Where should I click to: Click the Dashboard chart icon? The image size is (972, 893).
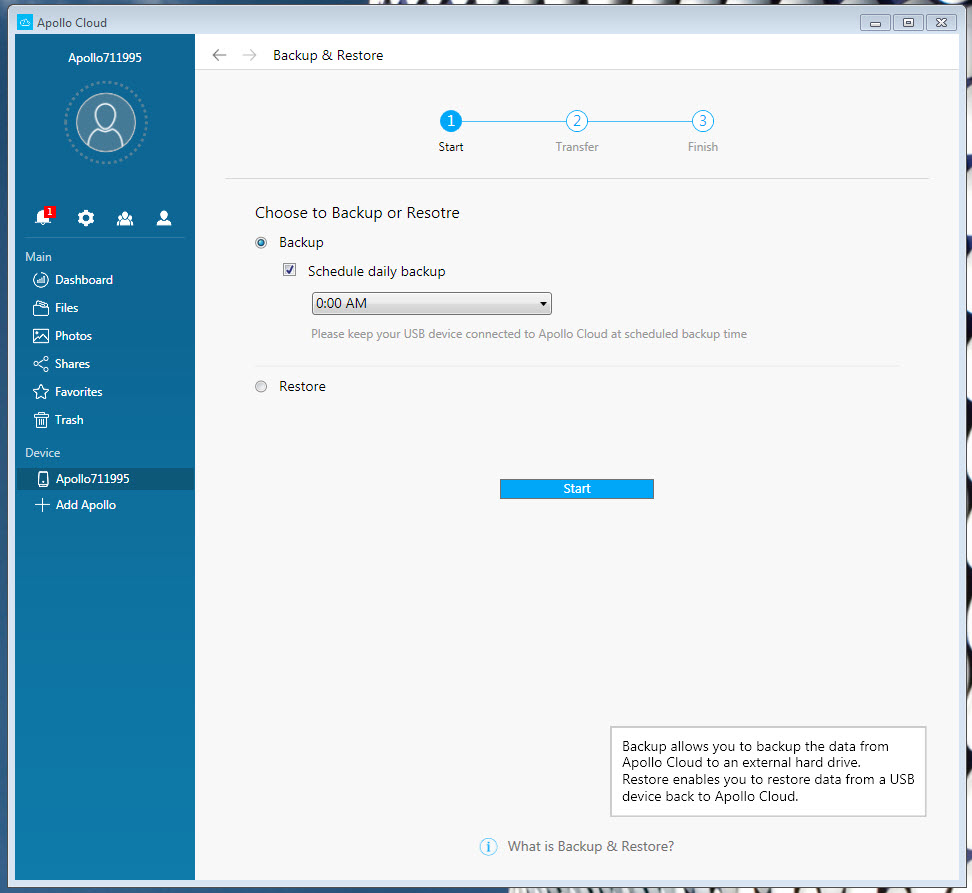click(x=41, y=280)
